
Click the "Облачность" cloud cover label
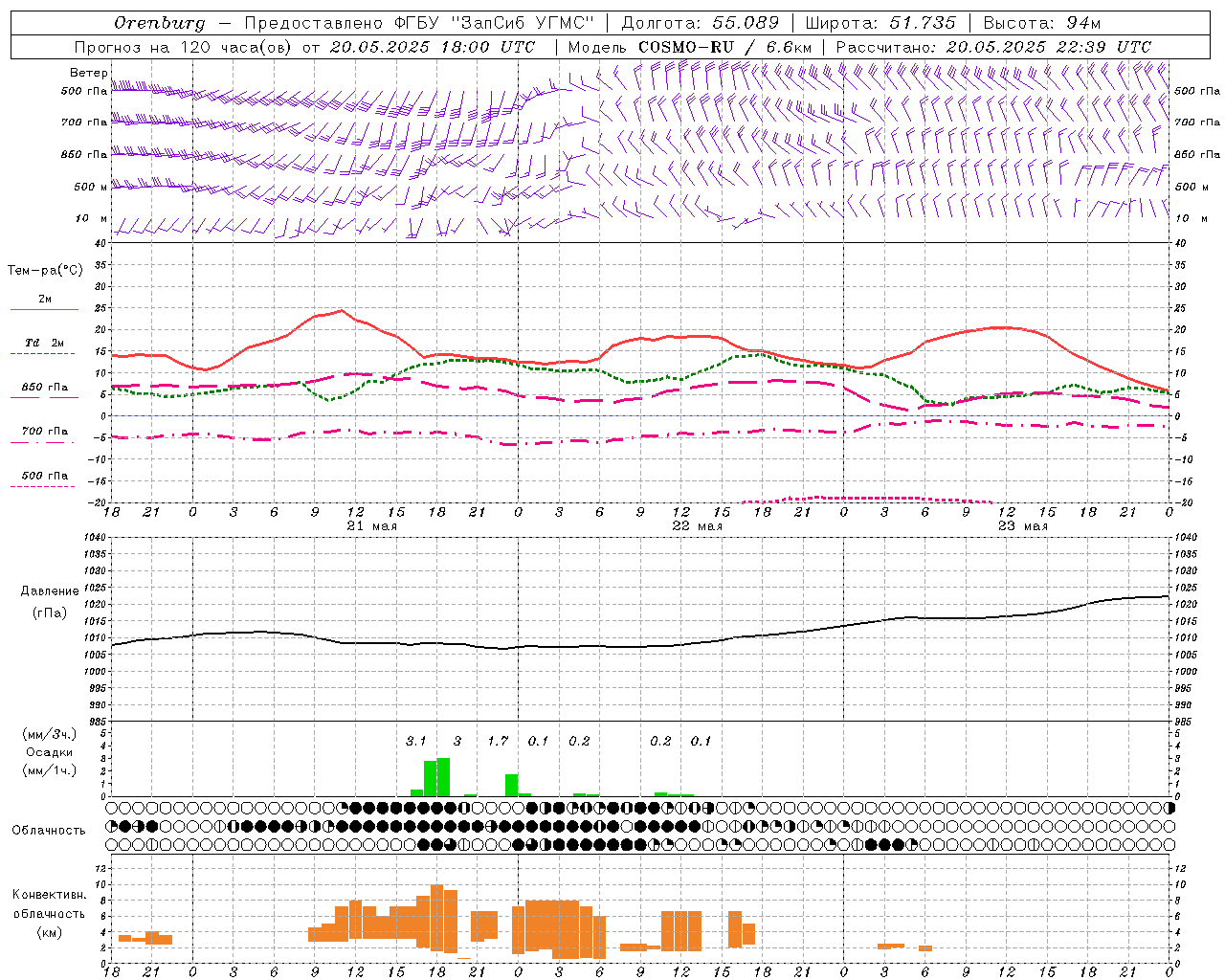coord(49,831)
